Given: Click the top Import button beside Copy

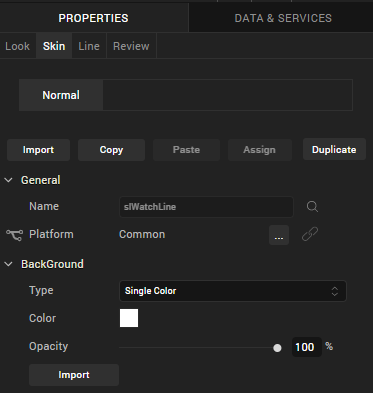Looking at the screenshot, I should [38, 150].
